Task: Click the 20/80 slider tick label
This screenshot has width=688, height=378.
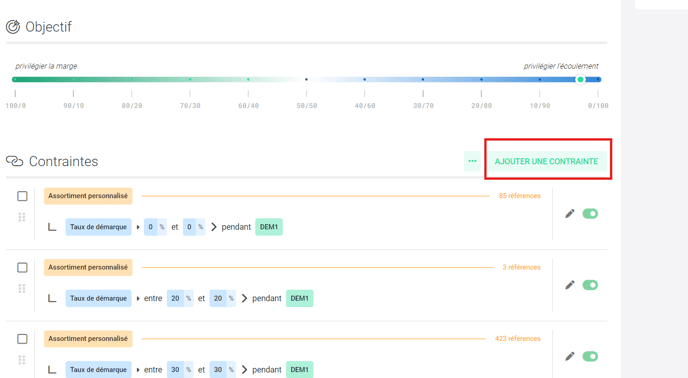Action: pos(481,106)
